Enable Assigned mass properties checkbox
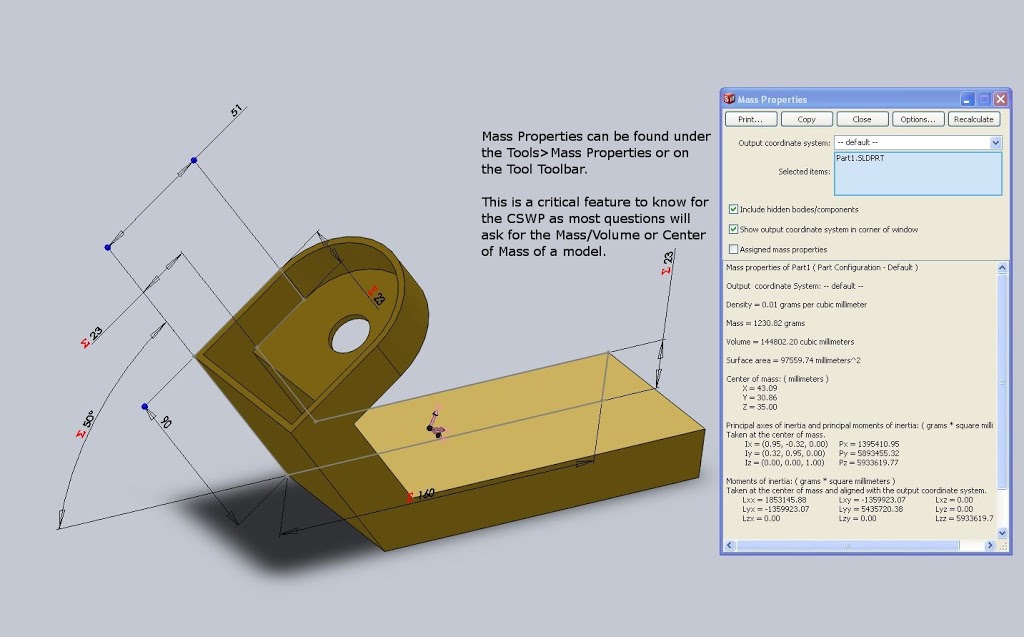The image size is (1024, 637). [x=733, y=249]
